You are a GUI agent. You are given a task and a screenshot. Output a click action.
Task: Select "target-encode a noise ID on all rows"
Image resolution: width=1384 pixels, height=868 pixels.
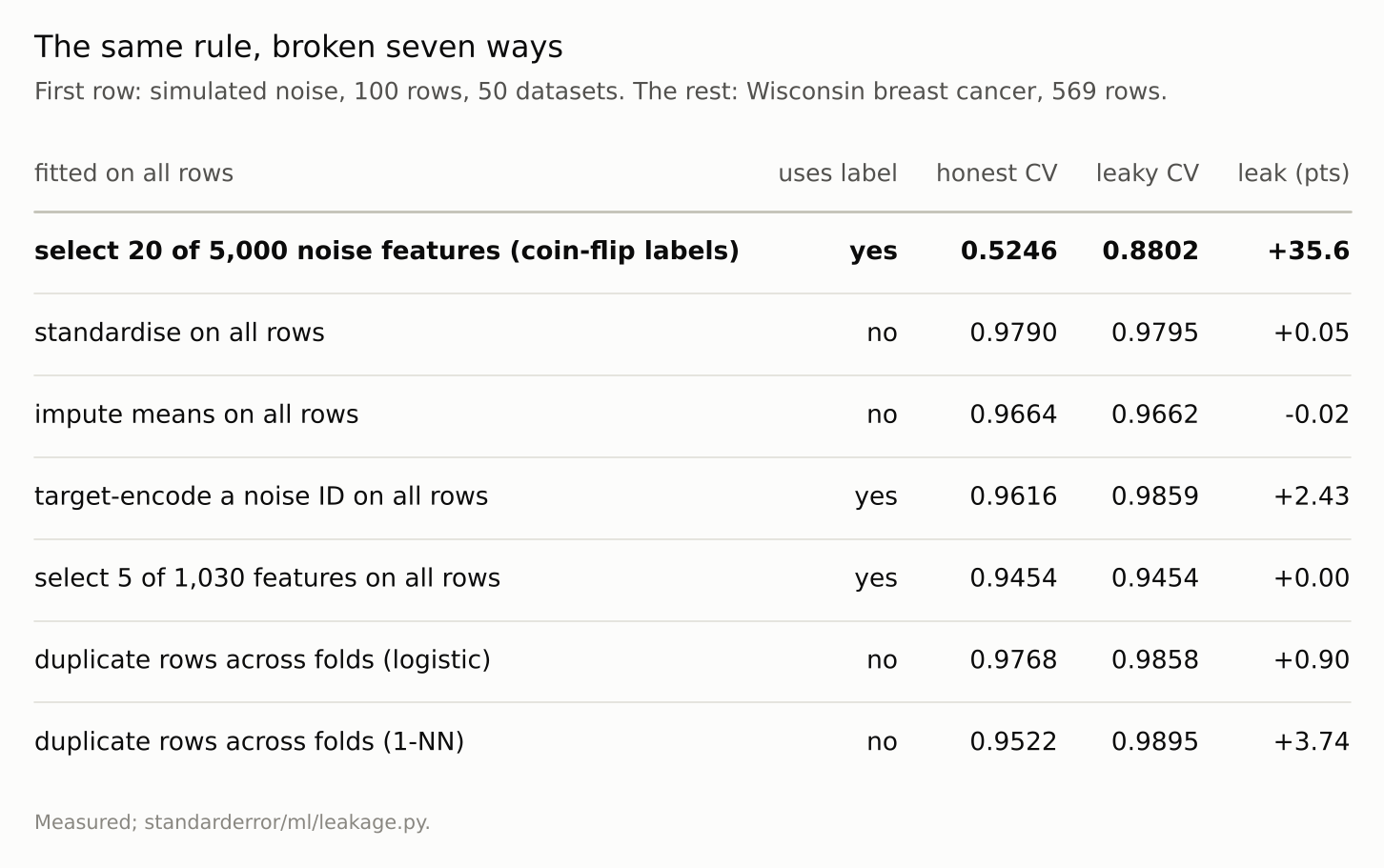[261, 496]
